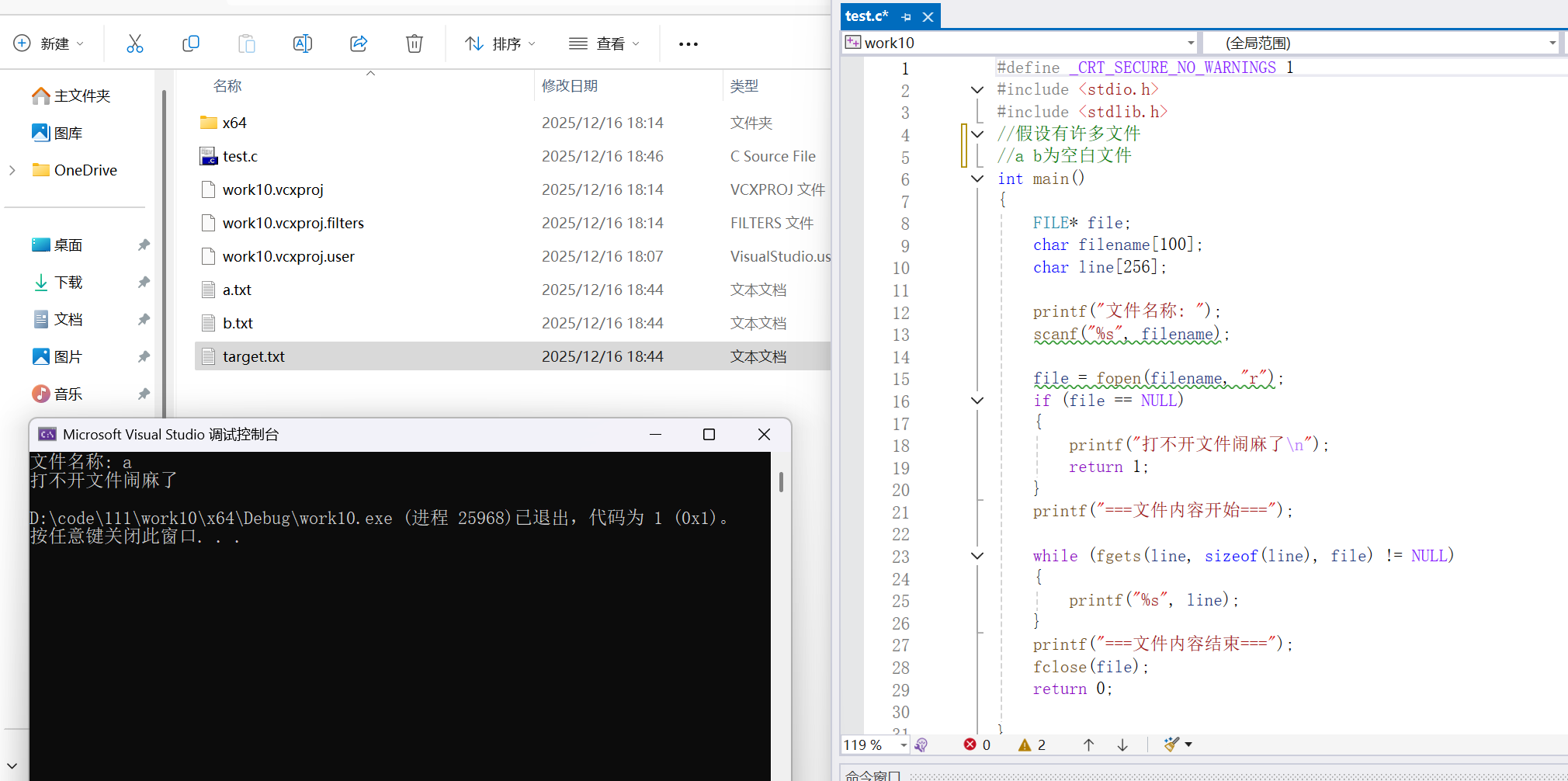Open the 排序 sort dropdown
Viewport: 1568px width, 781px height.
coord(500,43)
